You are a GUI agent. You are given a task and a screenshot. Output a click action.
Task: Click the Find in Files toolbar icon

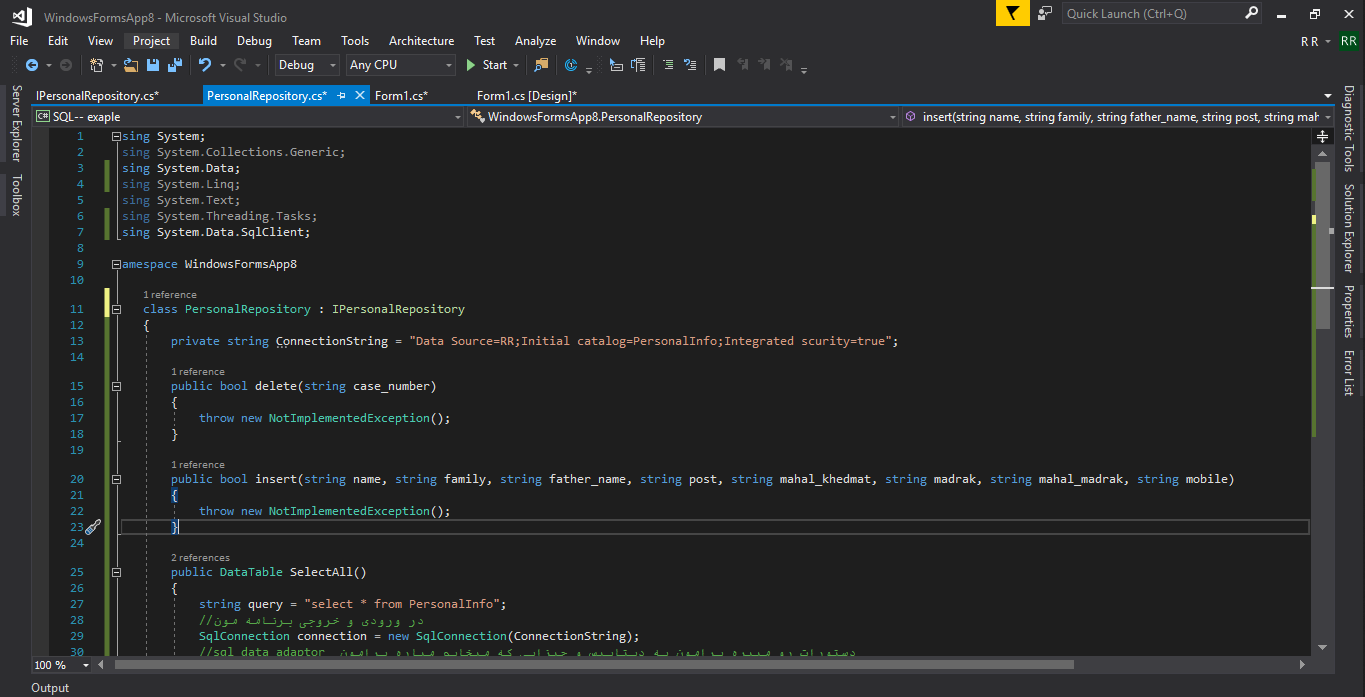541,65
